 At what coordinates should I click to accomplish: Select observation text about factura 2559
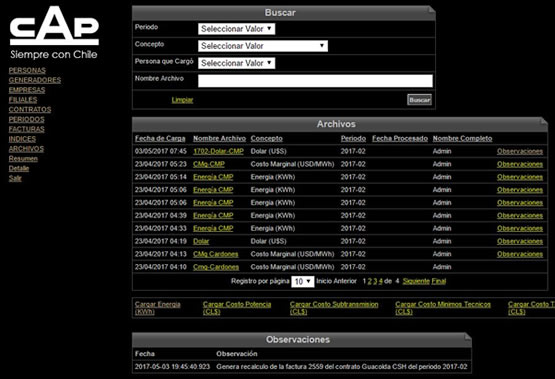point(342,367)
